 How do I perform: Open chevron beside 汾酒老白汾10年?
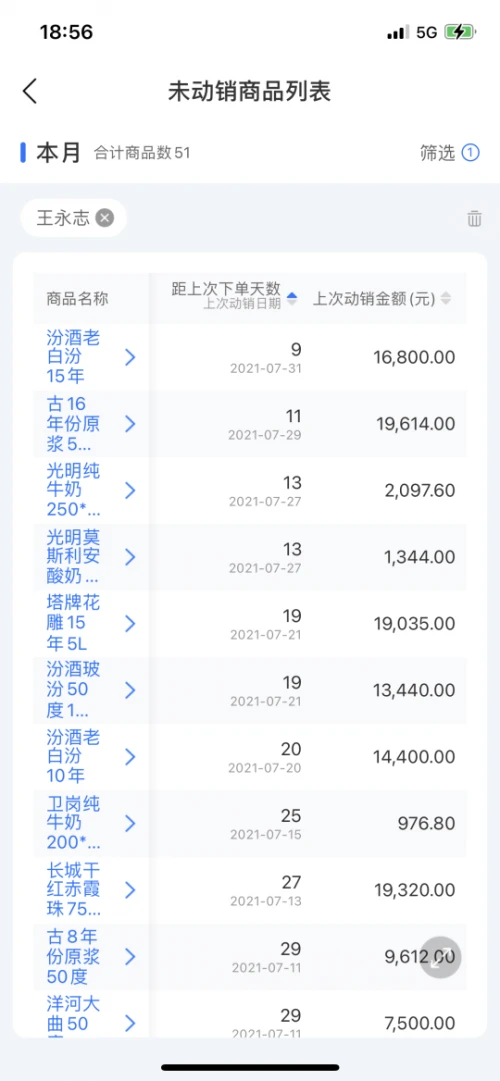(130, 756)
